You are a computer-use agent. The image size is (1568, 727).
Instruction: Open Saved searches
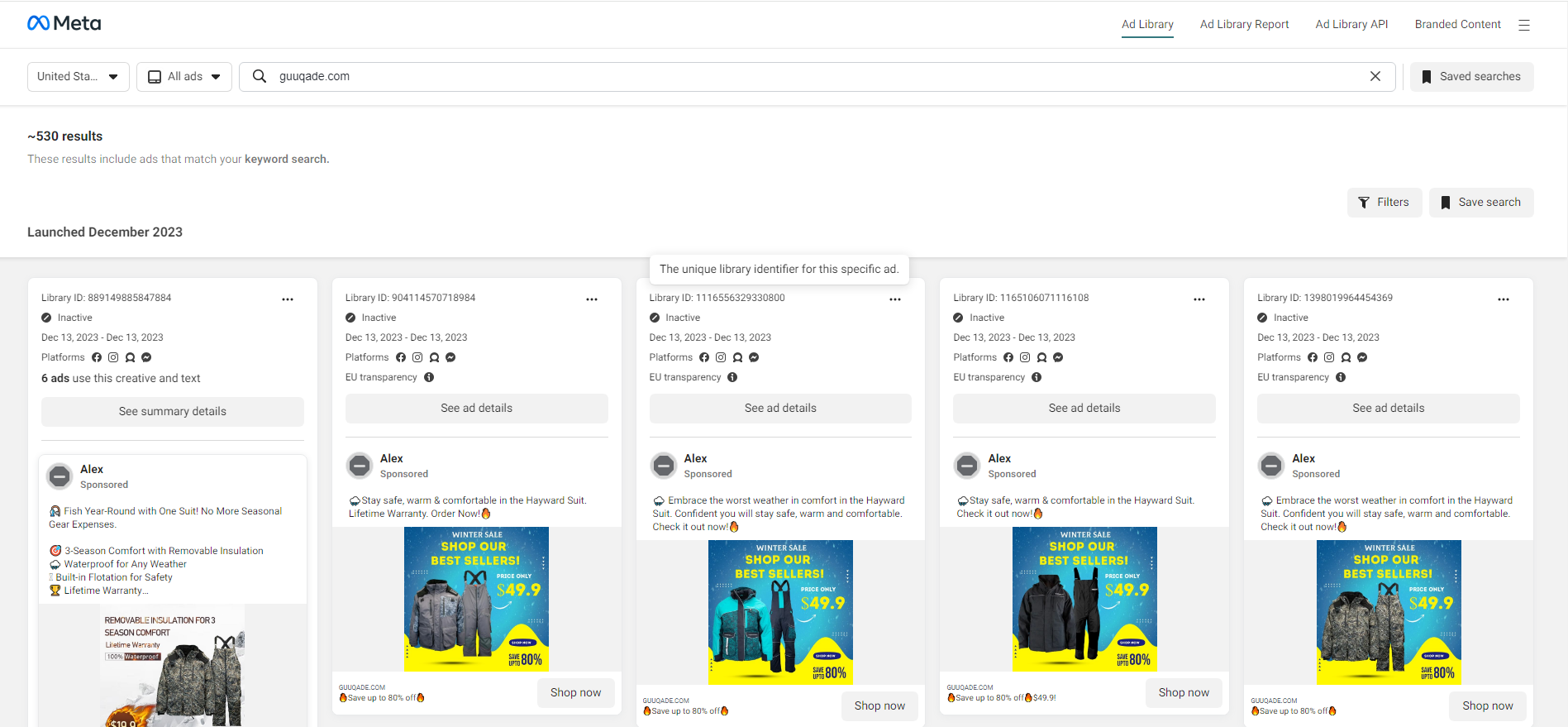tap(1471, 76)
